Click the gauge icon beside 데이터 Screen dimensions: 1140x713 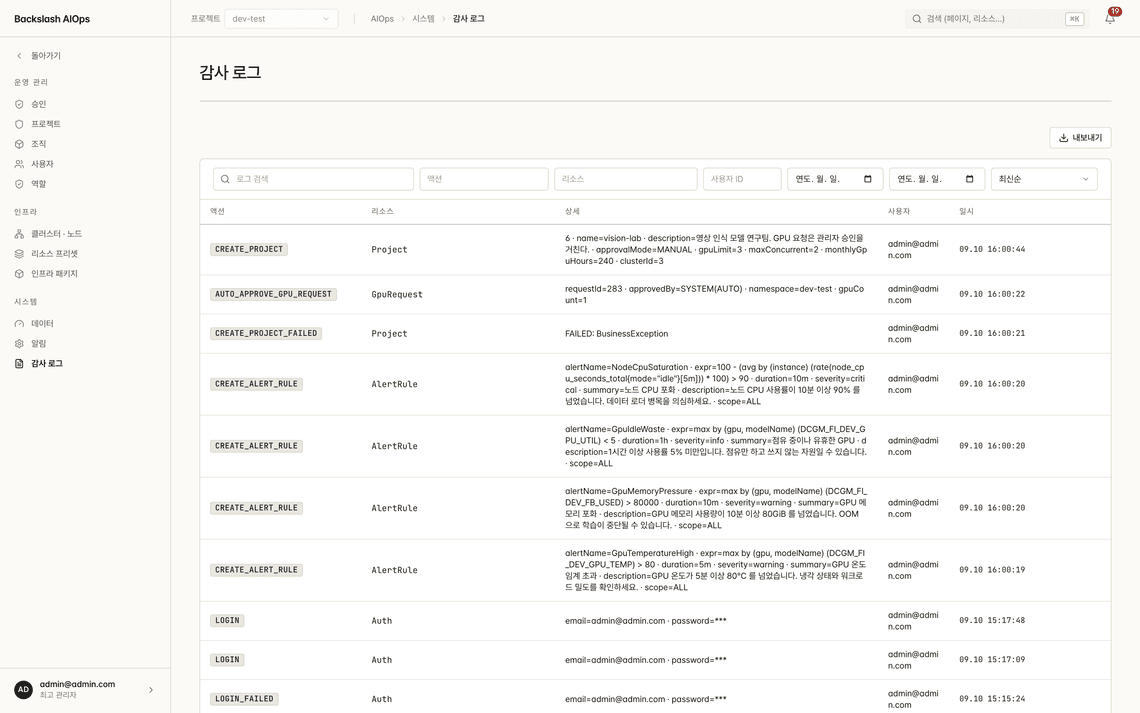click(x=19, y=323)
